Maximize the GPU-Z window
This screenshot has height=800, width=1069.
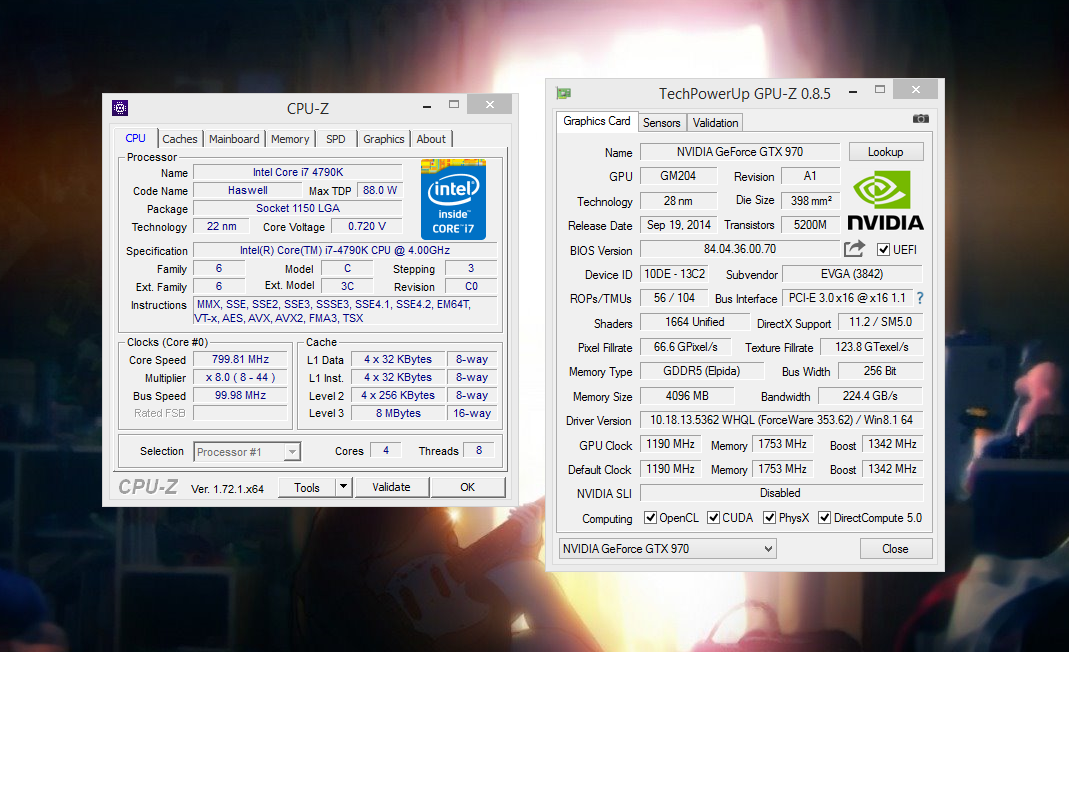click(880, 89)
